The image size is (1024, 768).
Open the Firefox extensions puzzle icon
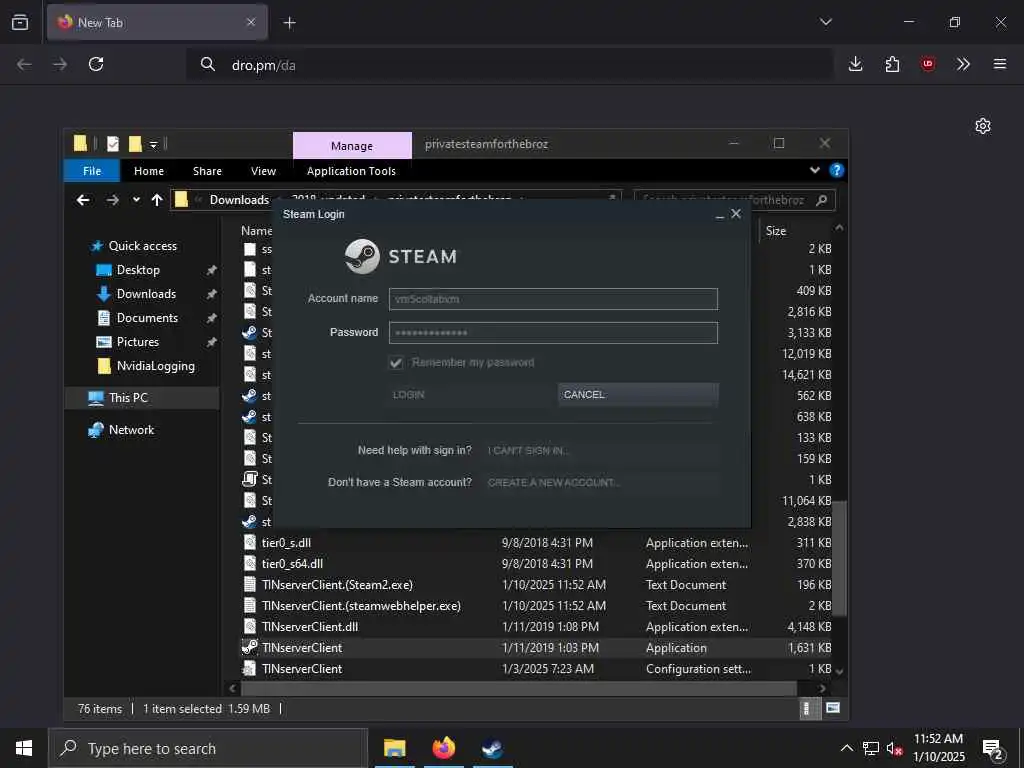tap(892, 64)
